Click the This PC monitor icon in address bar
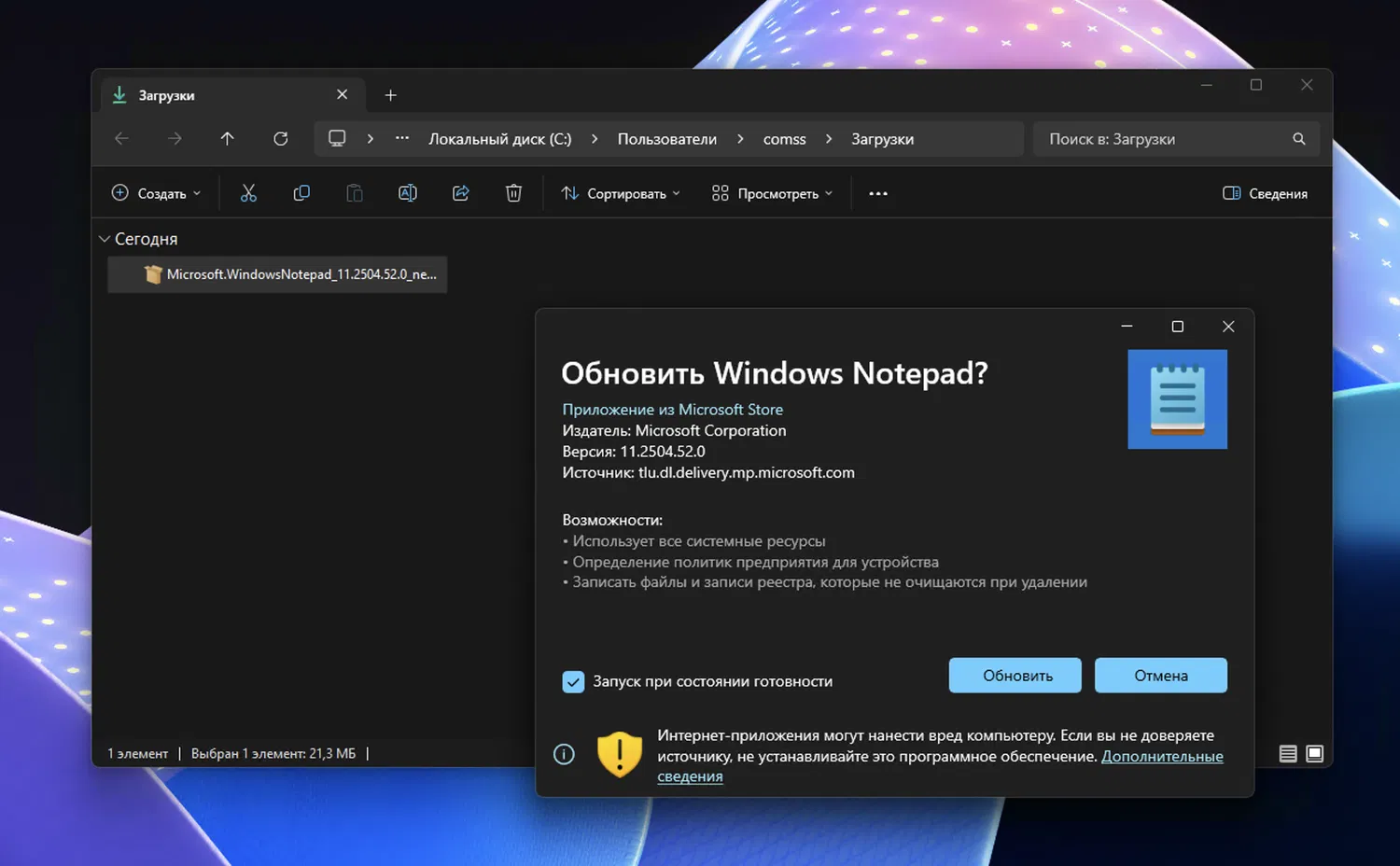The image size is (1400, 866). 337,139
